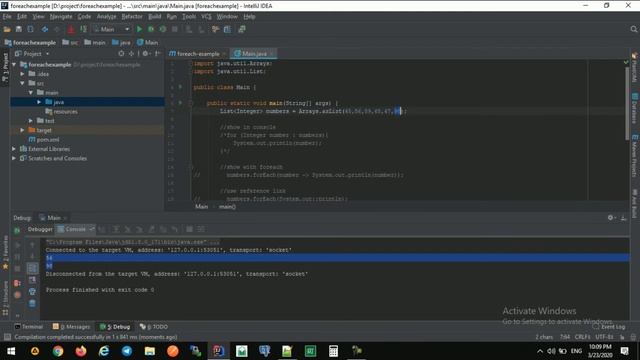640x360 pixels.
Task: Expand Scratches and Consoles node
Action: point(15,158)
